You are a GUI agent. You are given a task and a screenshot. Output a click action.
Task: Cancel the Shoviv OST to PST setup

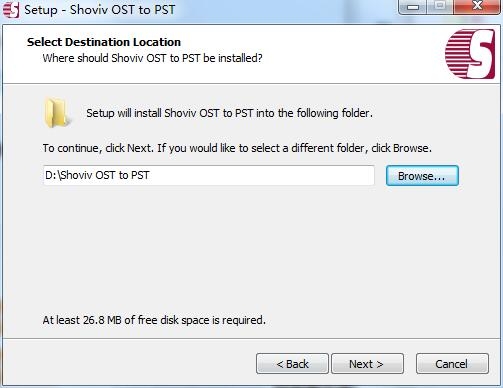[452, 364]
